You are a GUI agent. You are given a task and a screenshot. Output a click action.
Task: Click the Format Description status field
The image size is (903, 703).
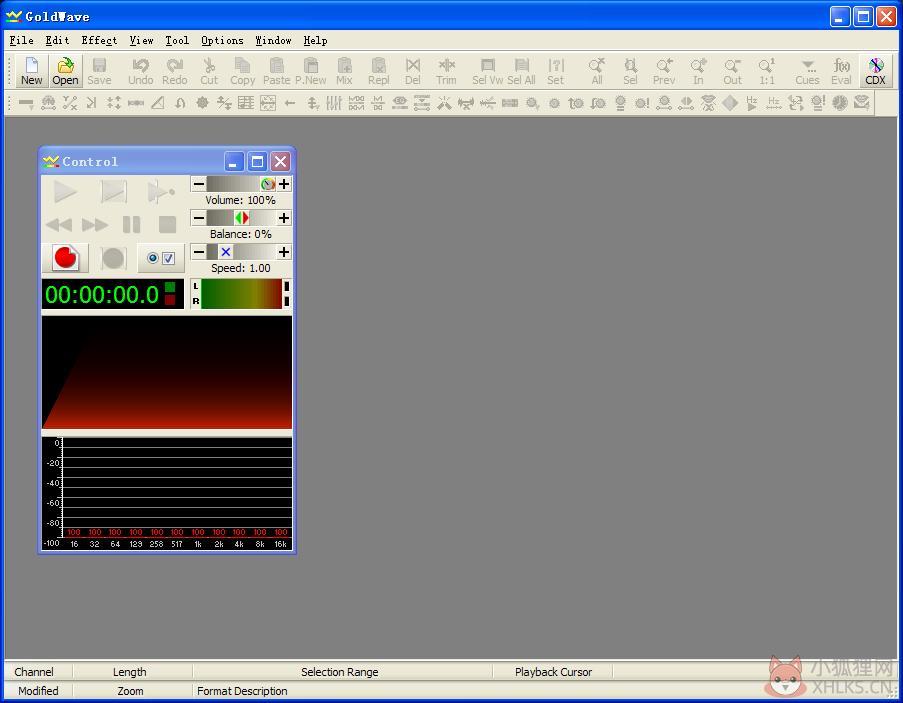point(242,691)
